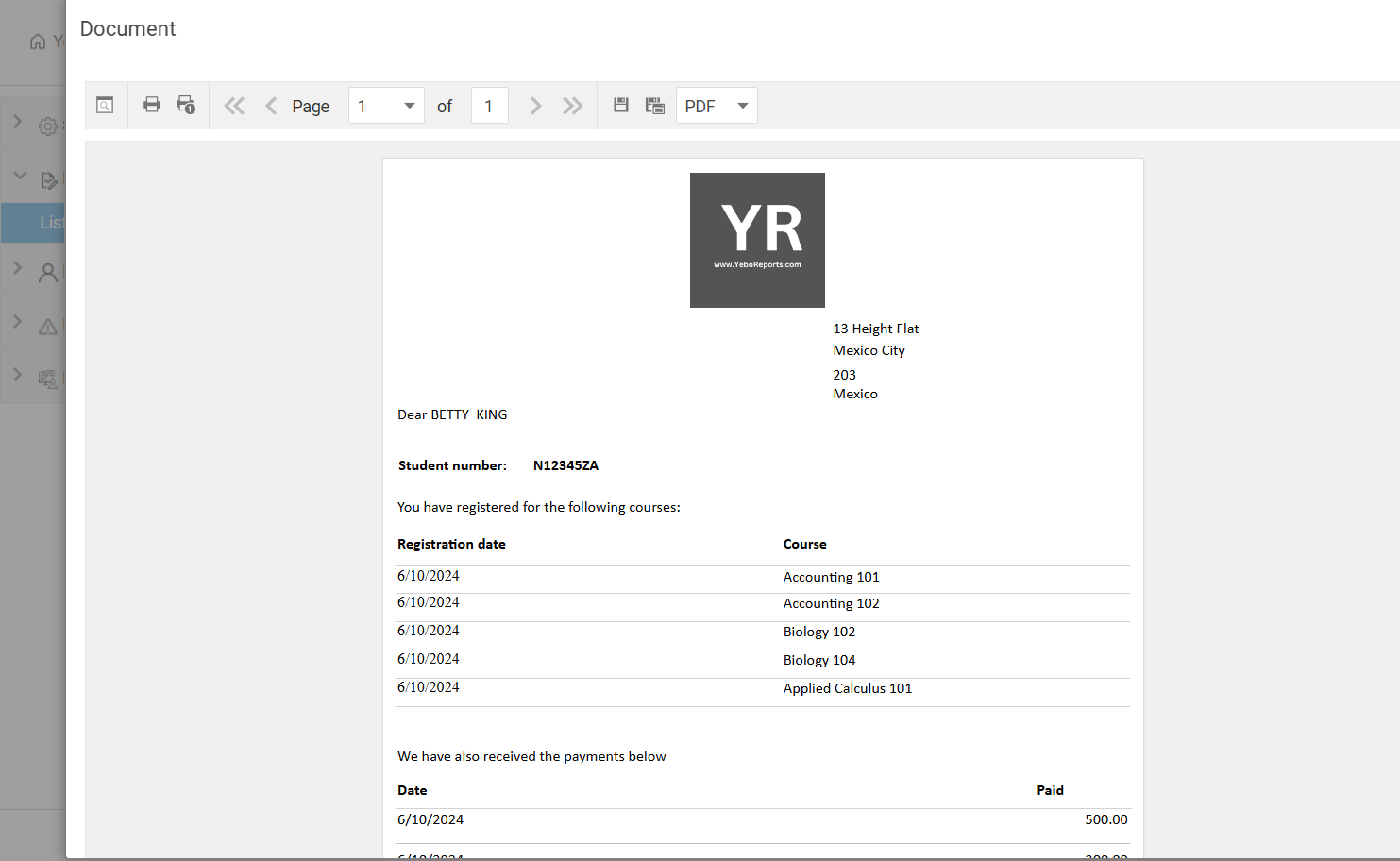The width and height of the screenshot is (1400, 861).
Task: Click the Mexico City address line
Action: click(869, 350)
